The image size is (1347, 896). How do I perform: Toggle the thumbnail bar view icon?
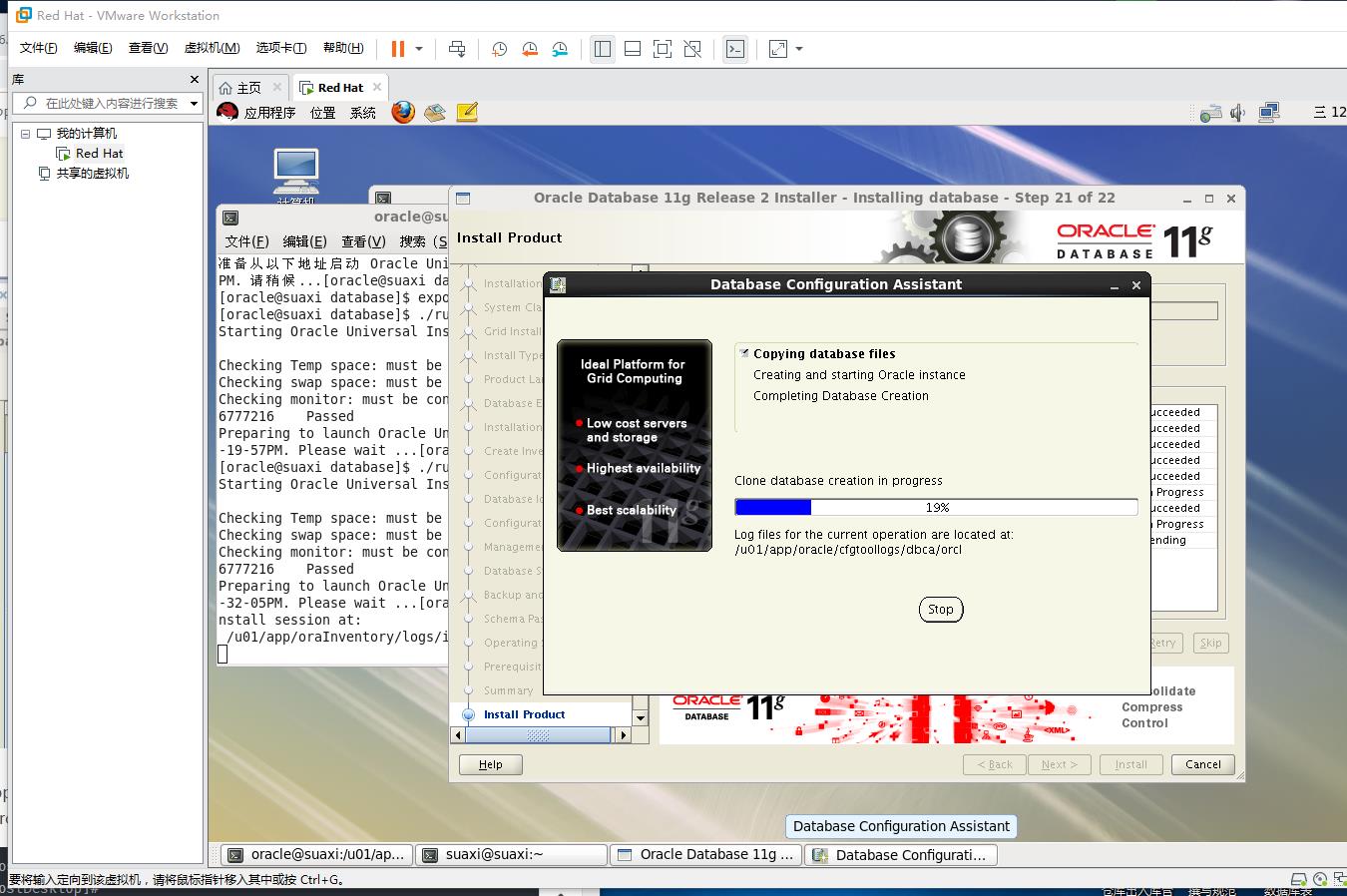click(x=633, y=49)
